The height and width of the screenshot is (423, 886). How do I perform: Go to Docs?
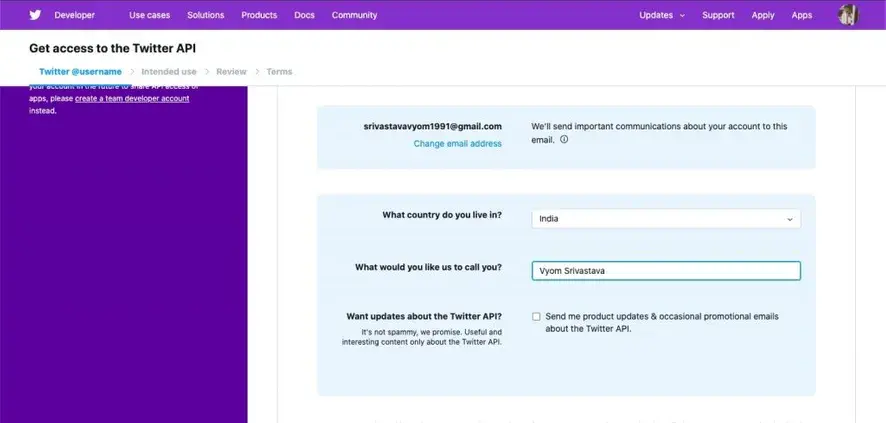(304, 15)
